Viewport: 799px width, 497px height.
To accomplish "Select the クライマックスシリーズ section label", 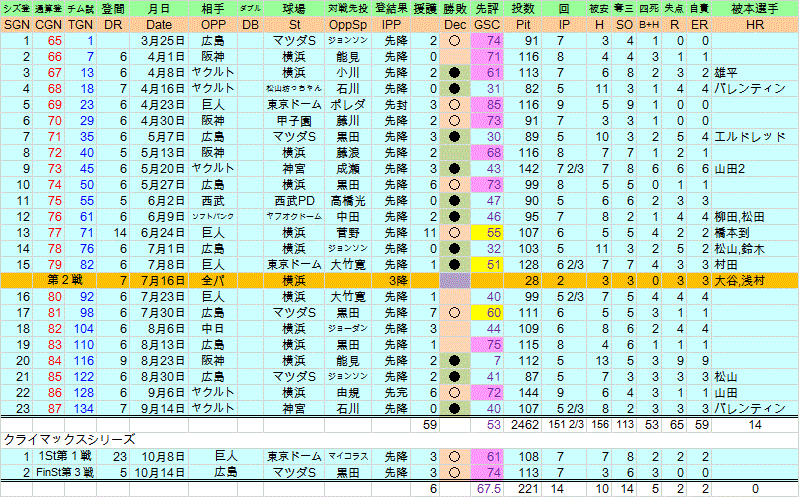I will (x=69, y=440).
